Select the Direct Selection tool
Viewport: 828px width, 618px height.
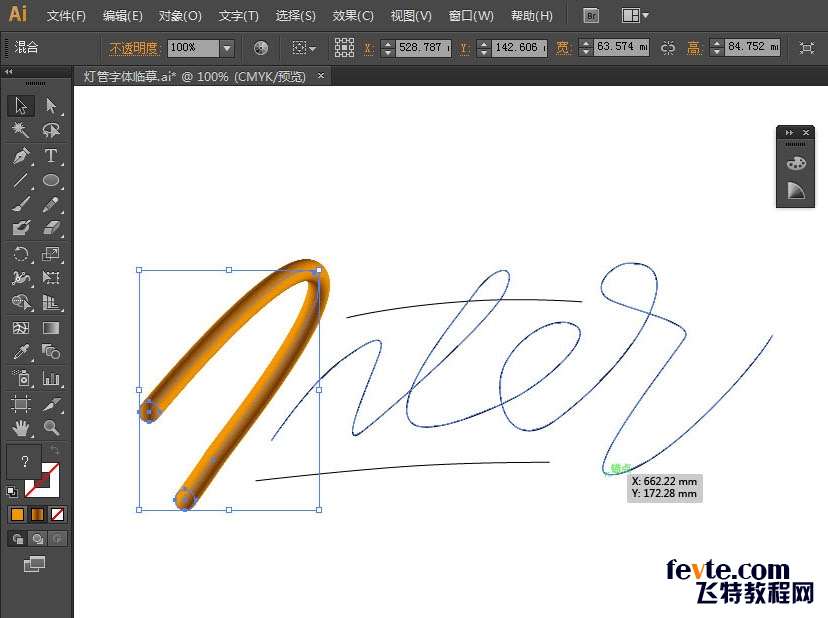point(51,106)
